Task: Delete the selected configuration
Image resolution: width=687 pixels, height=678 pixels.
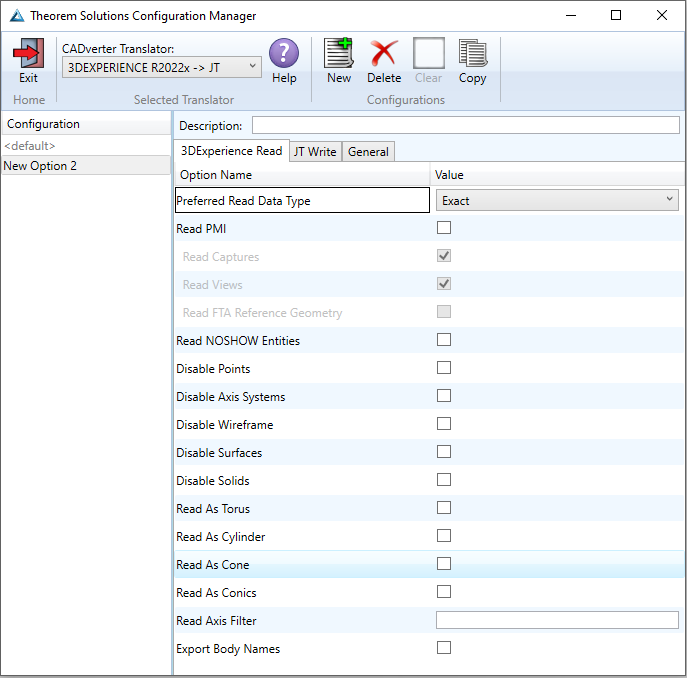Action: coord(384,53)
